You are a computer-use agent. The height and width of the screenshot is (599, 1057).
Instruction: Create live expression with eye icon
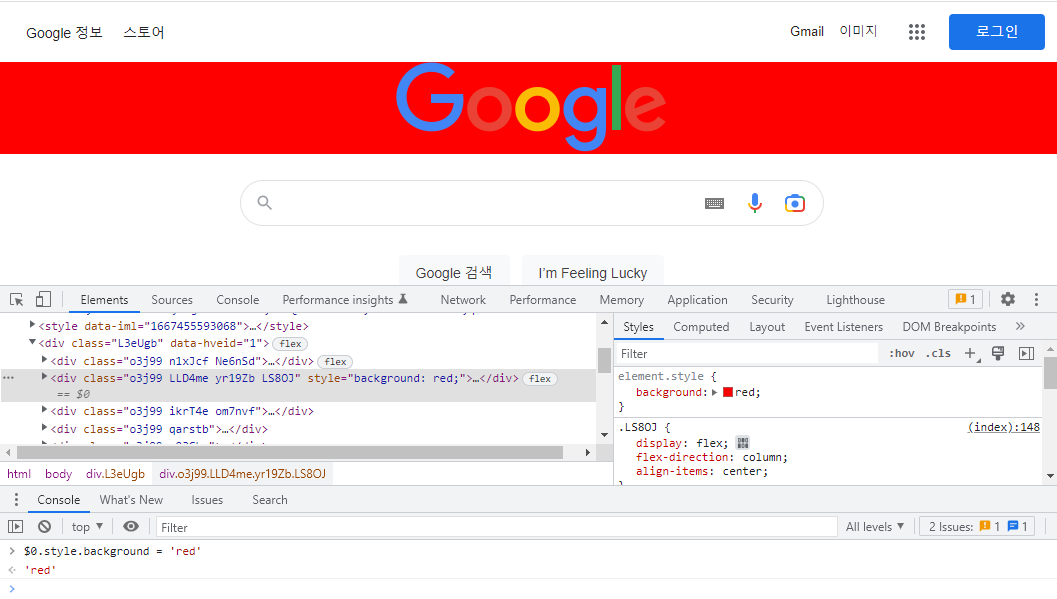[x=131, y=526]
